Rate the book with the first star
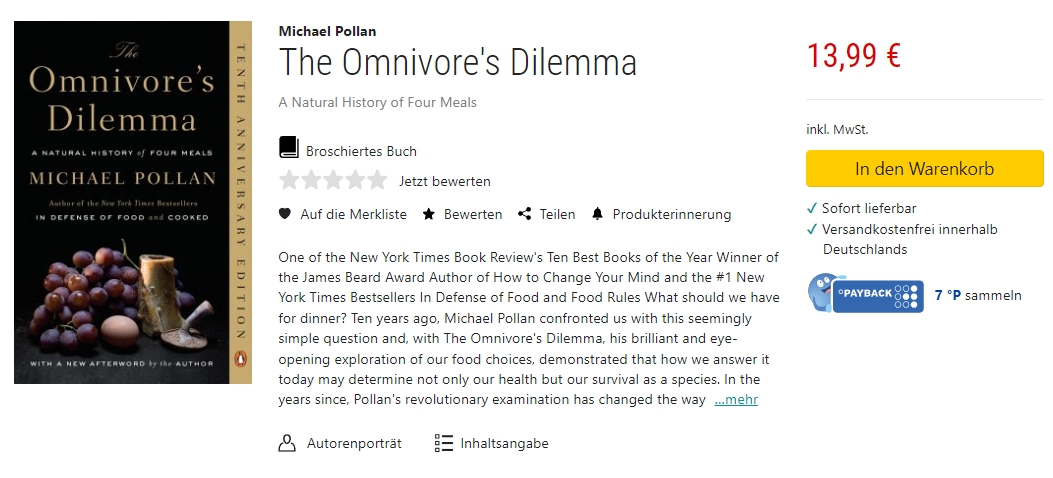This screenshot has width=1053, height=478. pos(289,181)
